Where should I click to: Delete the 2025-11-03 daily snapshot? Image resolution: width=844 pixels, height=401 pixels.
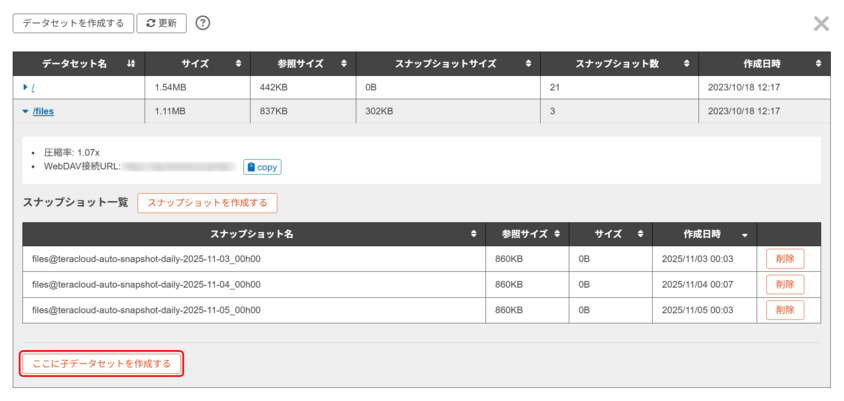point(785,259)
